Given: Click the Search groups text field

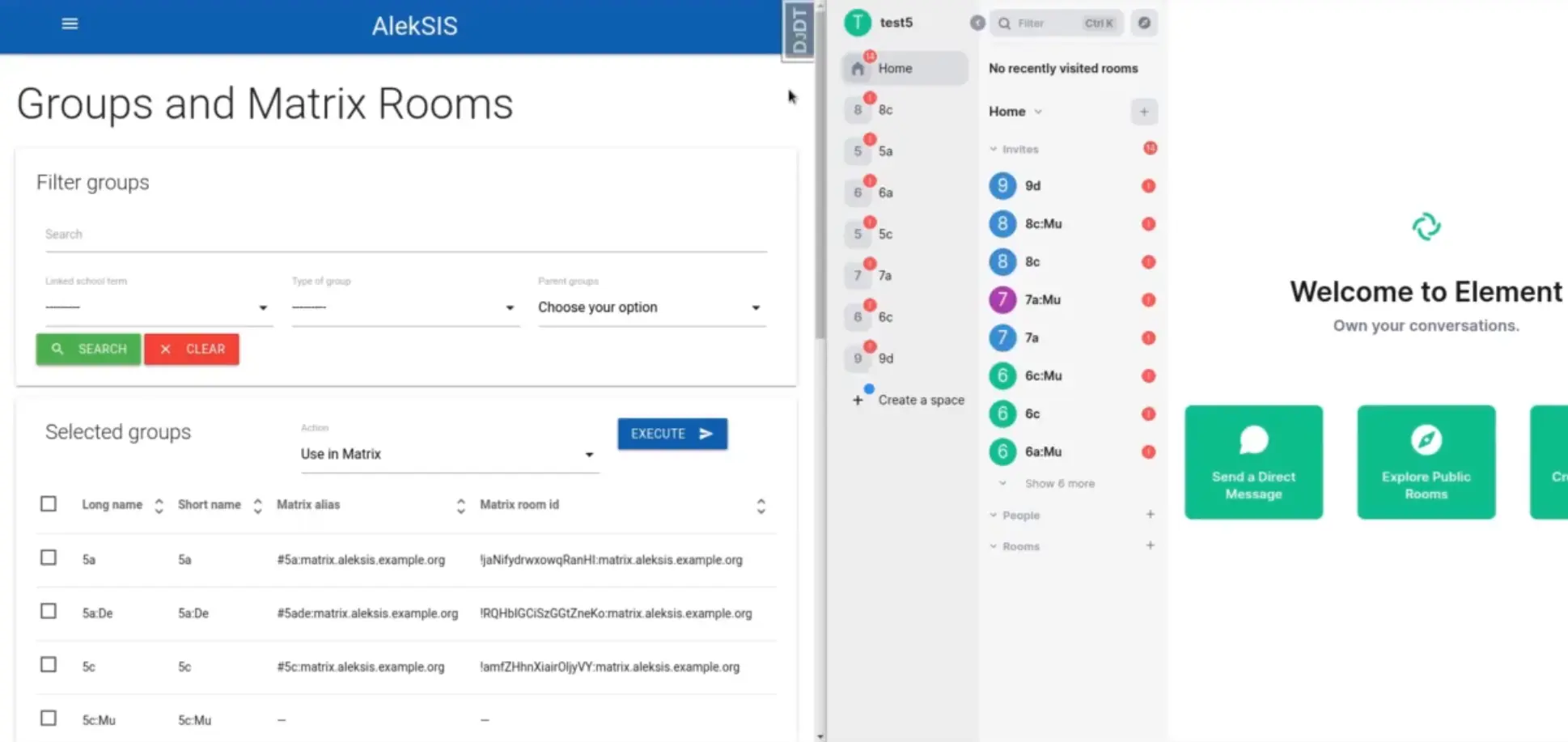Looking at the screenshot, I should pos(405,235).
